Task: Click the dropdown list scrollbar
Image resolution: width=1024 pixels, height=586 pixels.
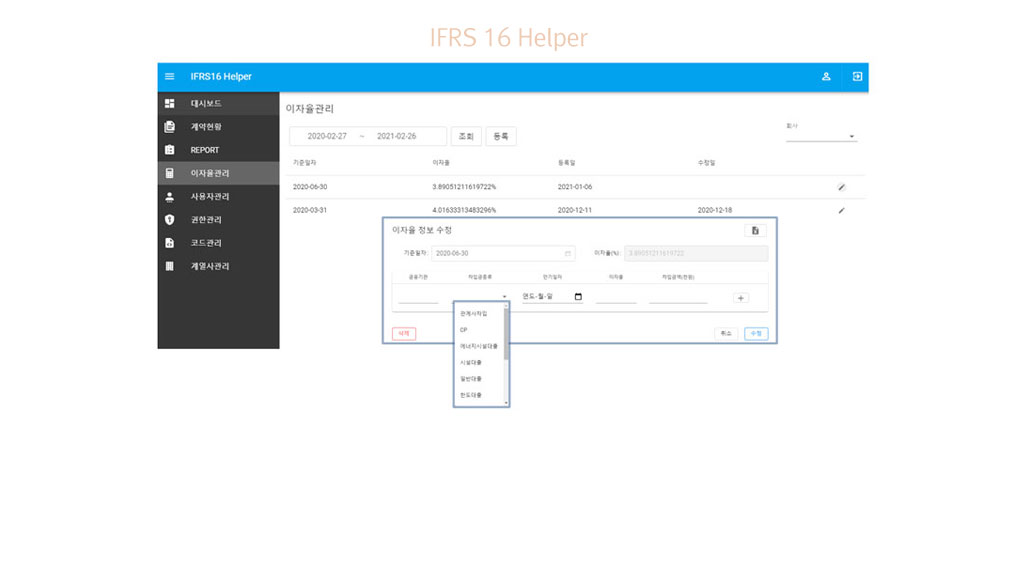Action: click(x=506, y=335)
